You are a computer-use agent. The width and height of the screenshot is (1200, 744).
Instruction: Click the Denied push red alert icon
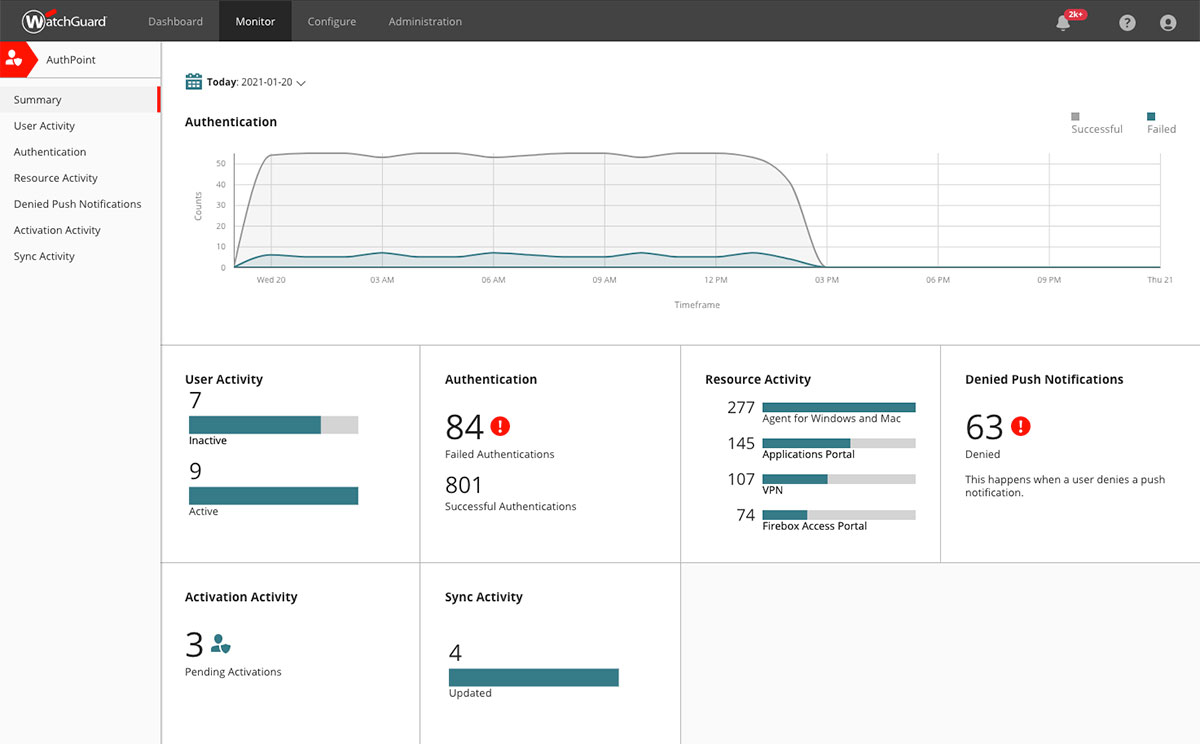click(x=1020, y=426)
